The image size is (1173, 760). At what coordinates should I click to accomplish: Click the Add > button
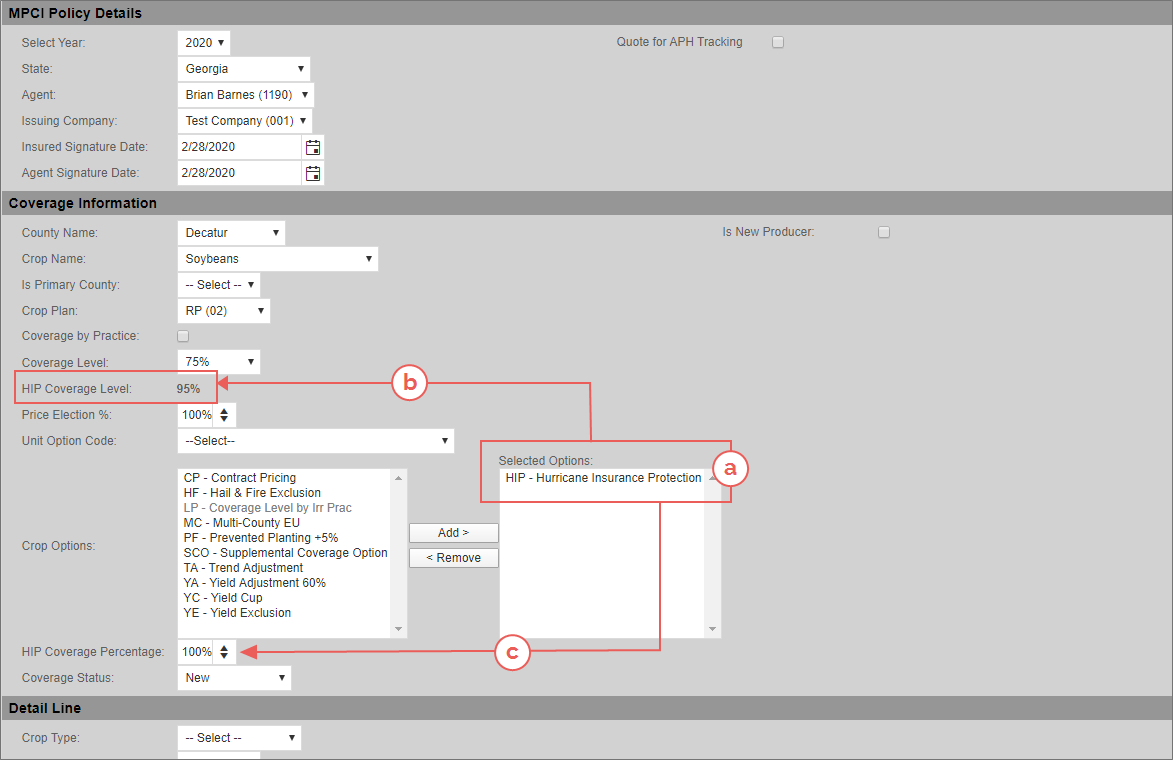click(x=453, y=533)
